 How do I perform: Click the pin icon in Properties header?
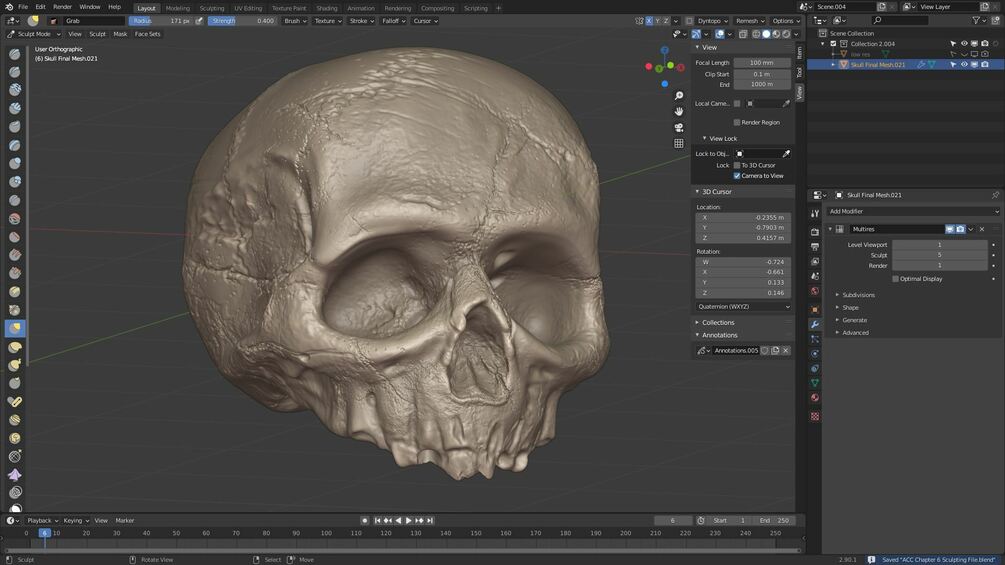995,195
